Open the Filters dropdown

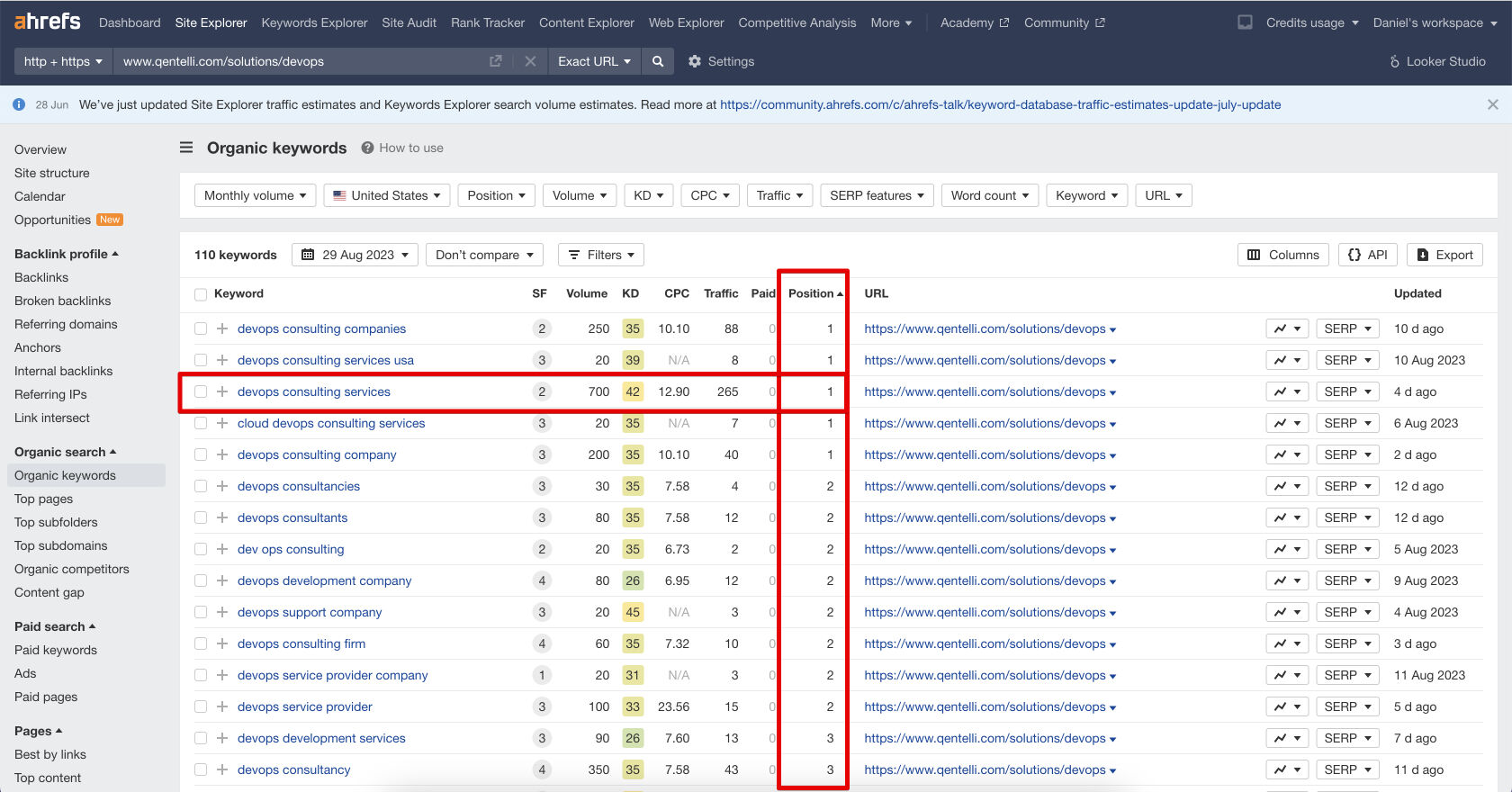click(601, 255)
